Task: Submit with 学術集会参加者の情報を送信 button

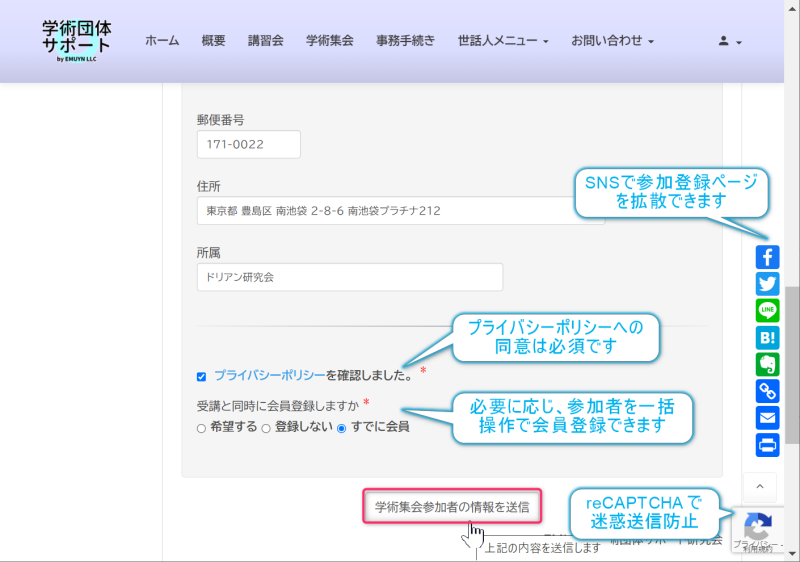Action: pos(452,506)
